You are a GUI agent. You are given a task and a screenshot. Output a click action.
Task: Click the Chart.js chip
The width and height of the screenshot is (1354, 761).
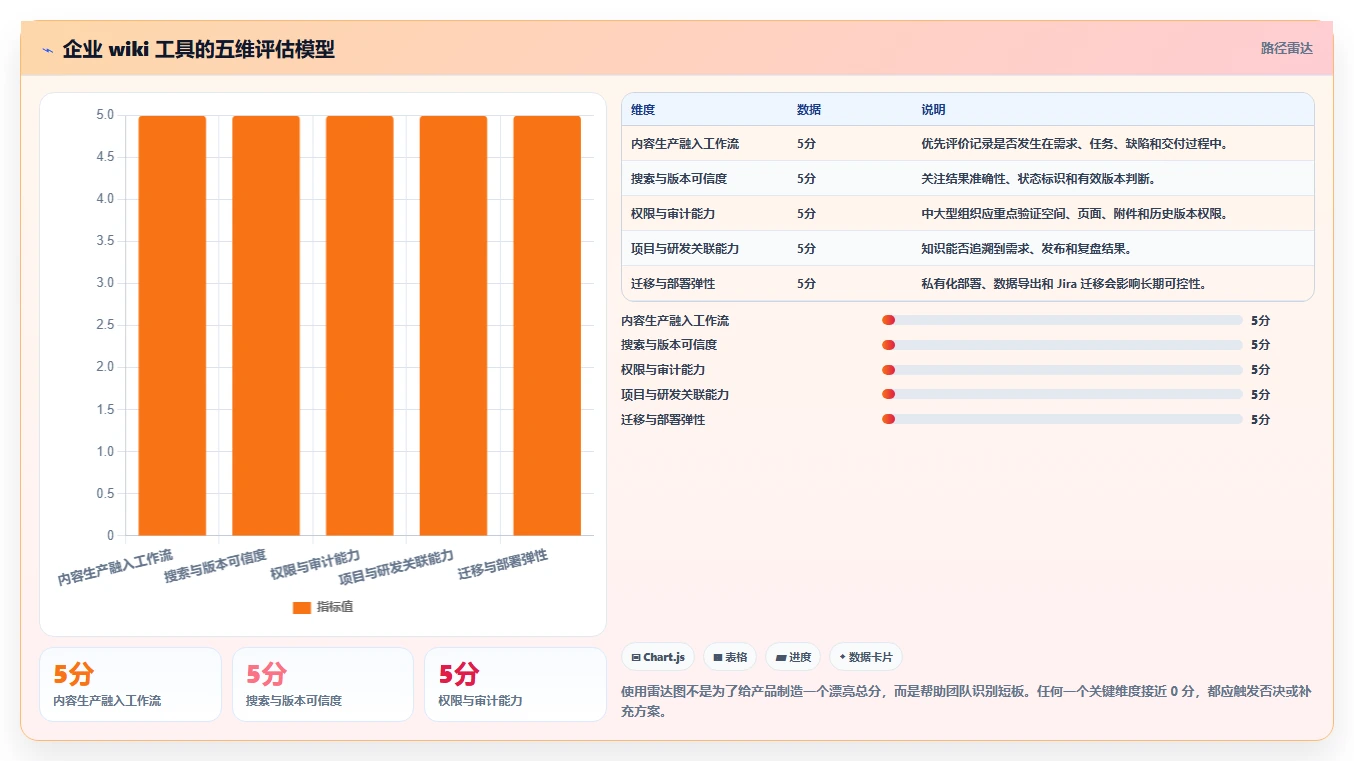[x=658, y=657]
